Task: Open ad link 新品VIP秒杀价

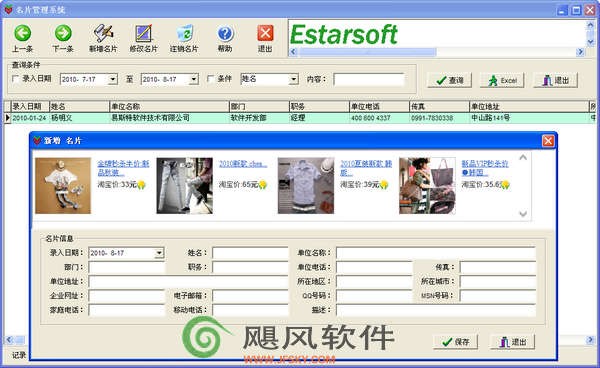Action: 485,168
